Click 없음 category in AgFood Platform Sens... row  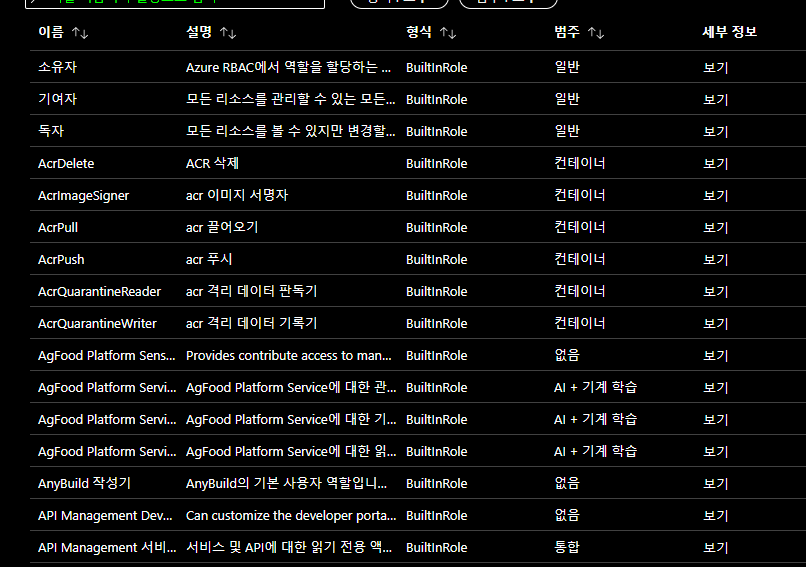pyautogui.click(x=567, y=355)
